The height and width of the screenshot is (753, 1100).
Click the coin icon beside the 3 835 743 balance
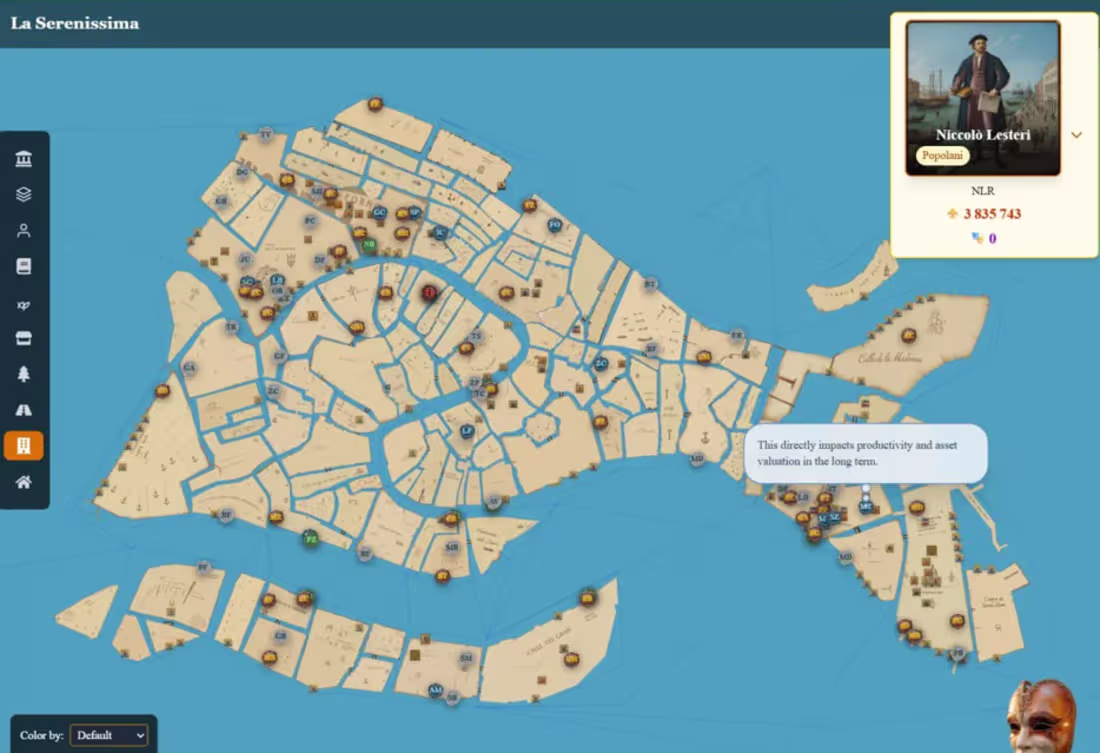point(950,213)
